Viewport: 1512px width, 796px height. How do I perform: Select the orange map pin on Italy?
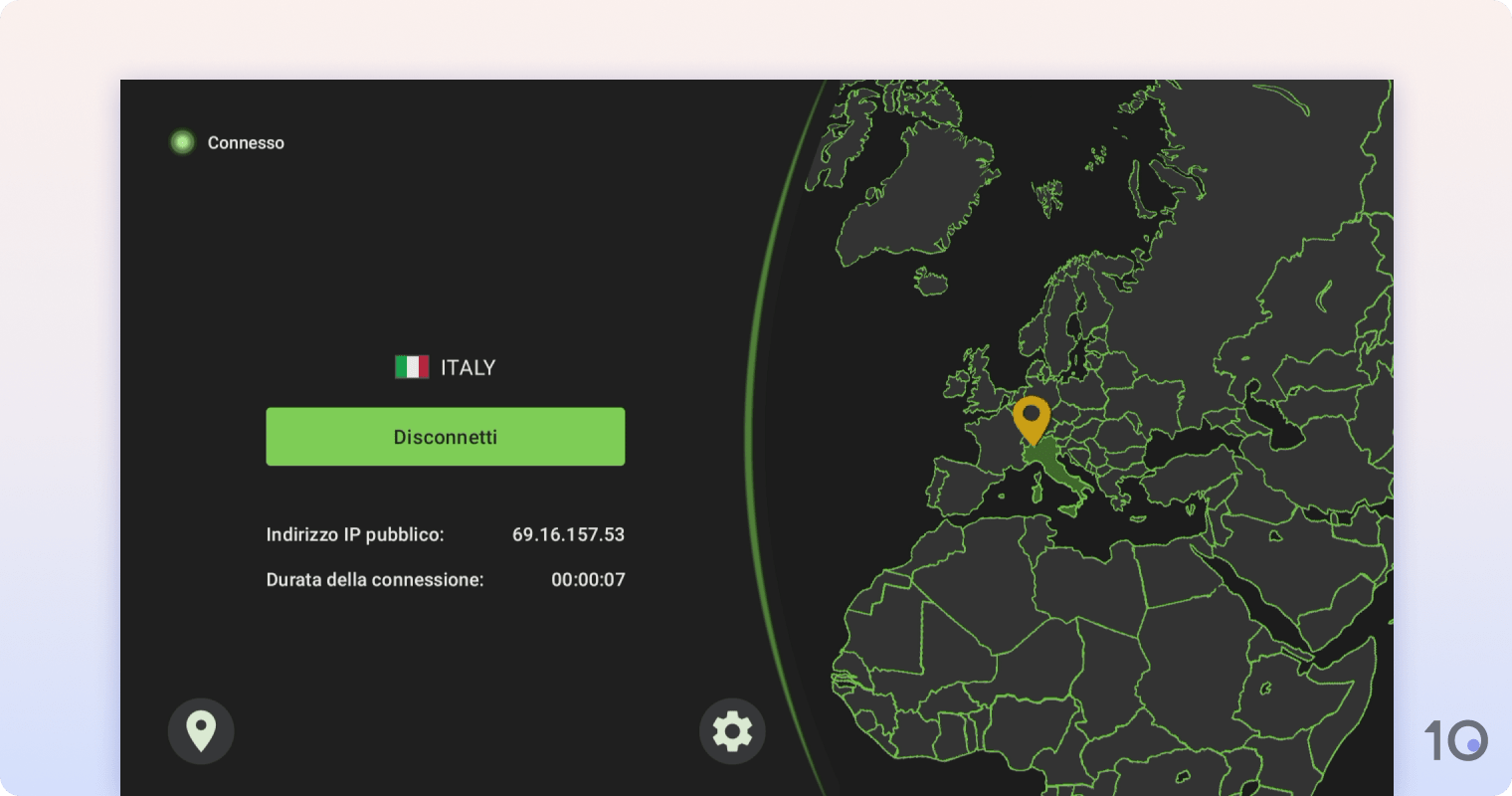(x=1034, y=418)
